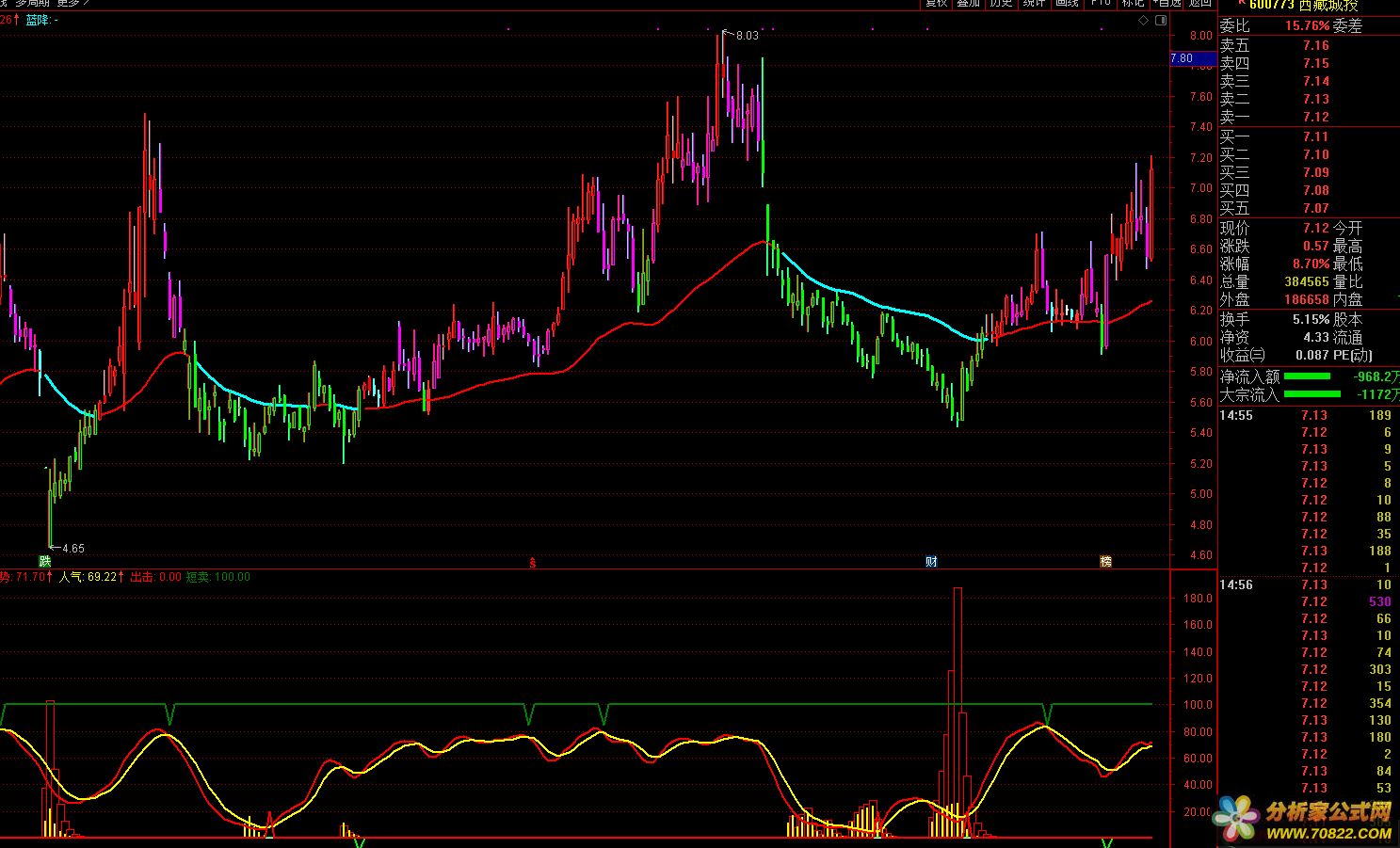Screen dimensions: 1400x848
Task: Click 净资 4.33 value
Action: click(1316, 337)
